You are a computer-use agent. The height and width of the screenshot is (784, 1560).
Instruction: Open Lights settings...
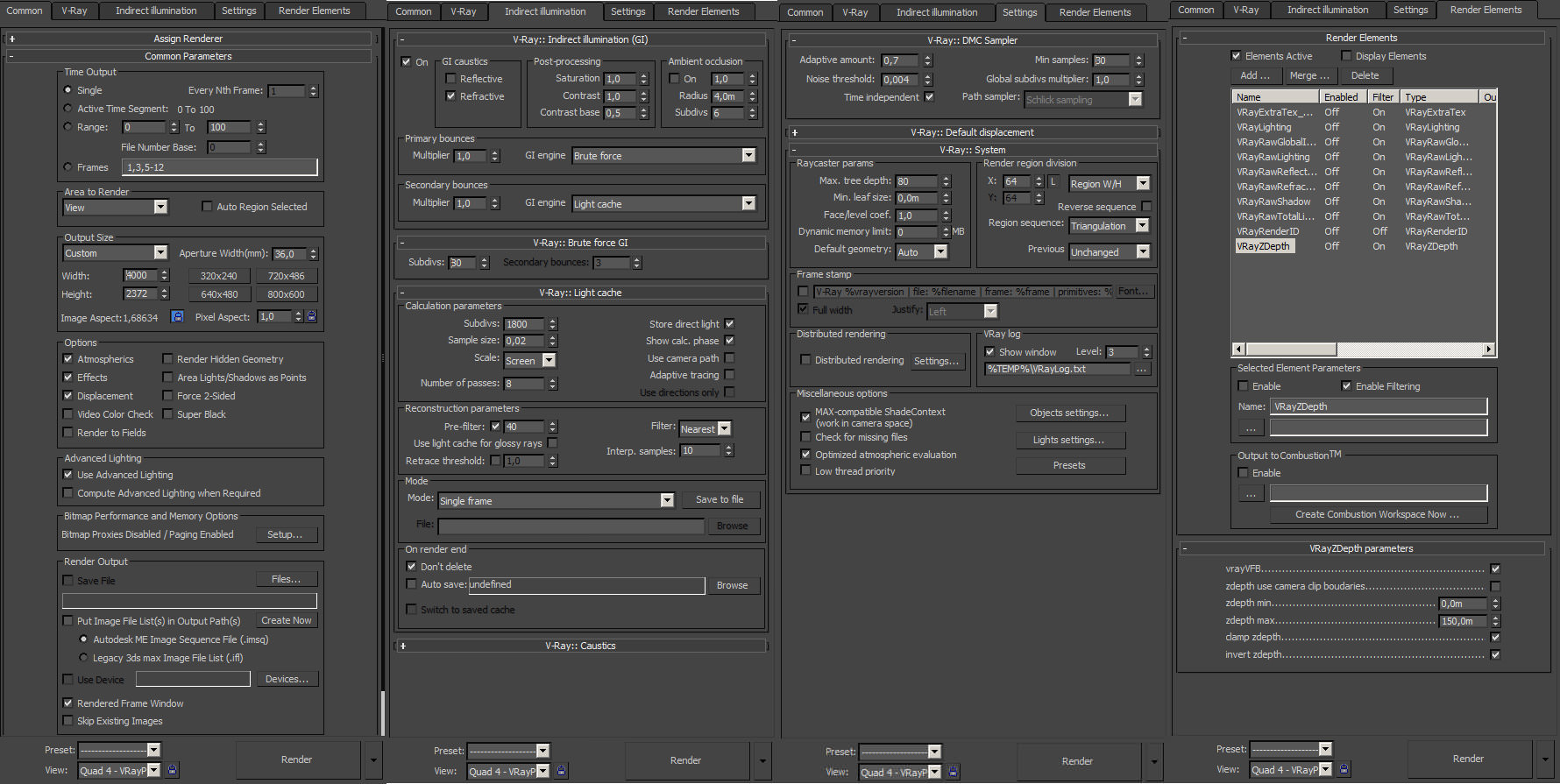pos(1069,440)
